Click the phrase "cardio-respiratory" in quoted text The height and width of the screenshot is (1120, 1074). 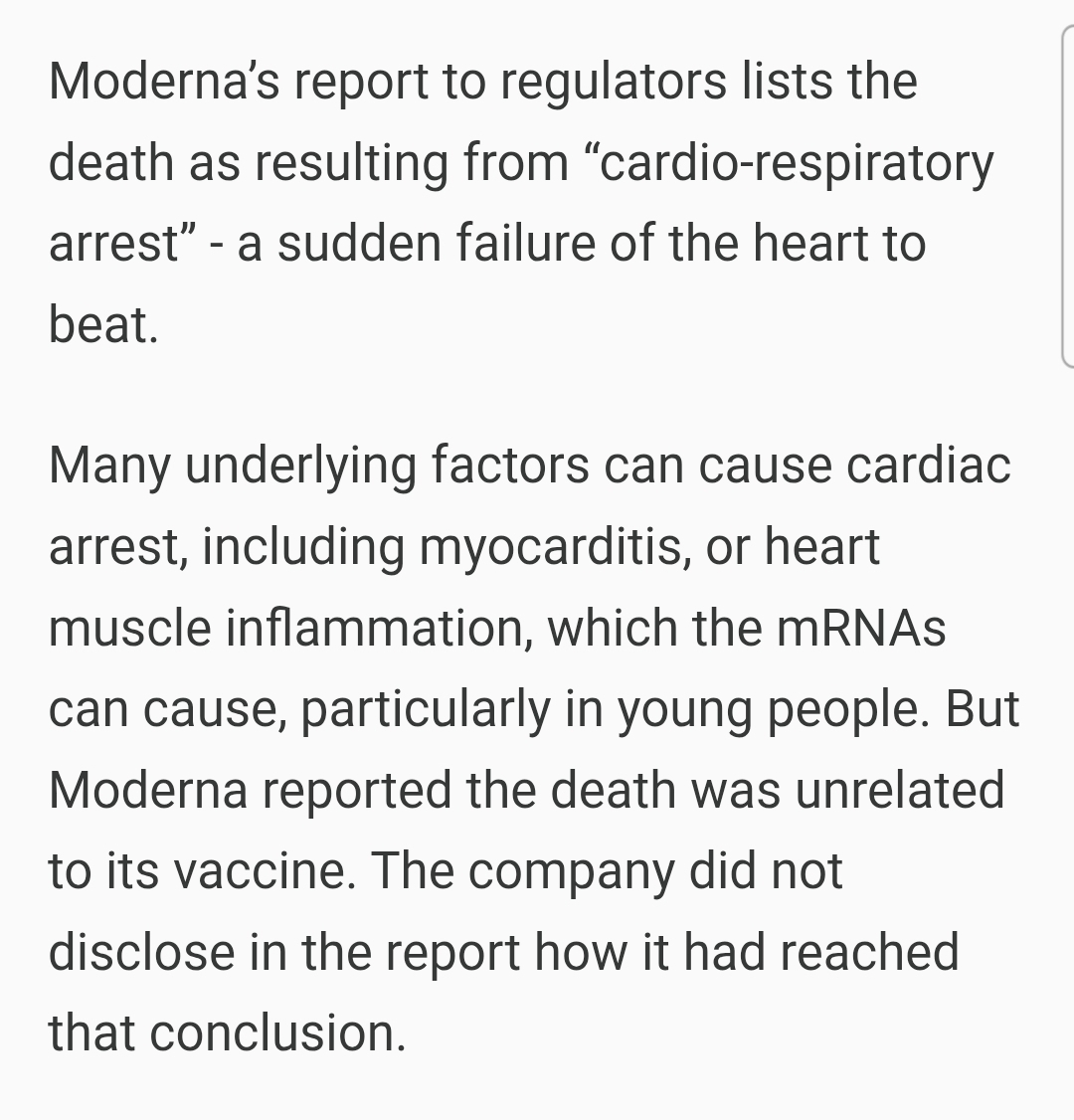click(x=798, y=163)
